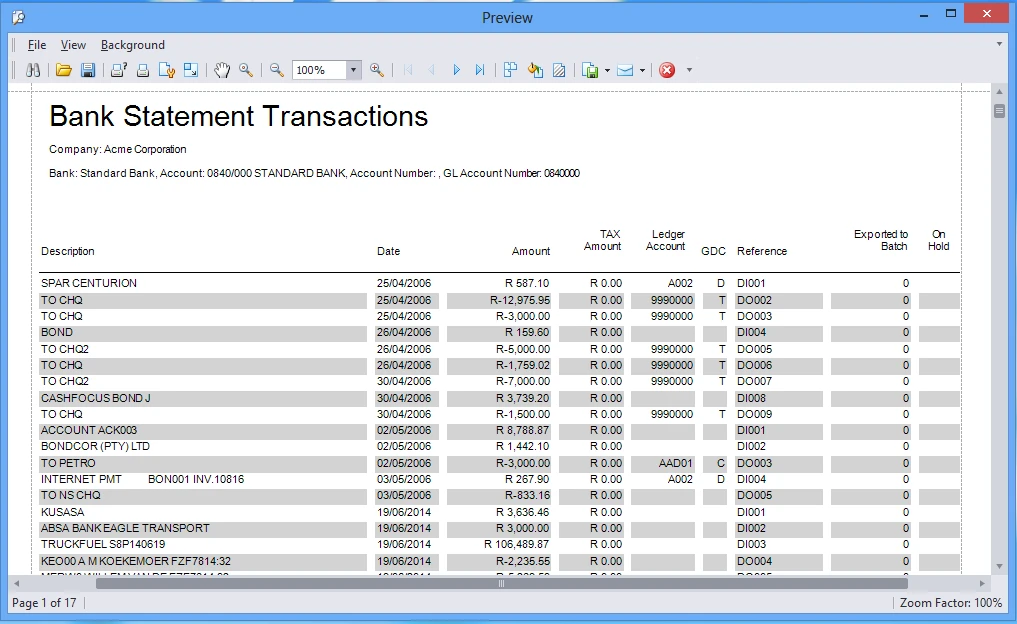Save the report using the disk icon
The height and width of the screenshot is (624, 1017).
88,70
